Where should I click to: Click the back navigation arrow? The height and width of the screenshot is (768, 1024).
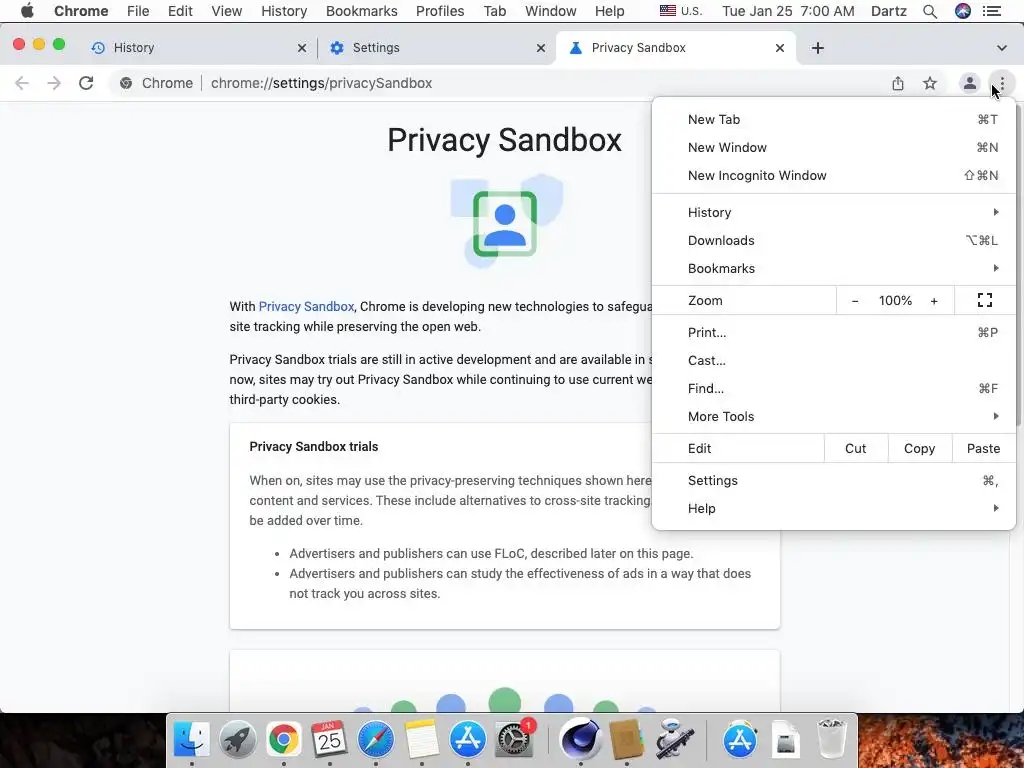point(22,83)
